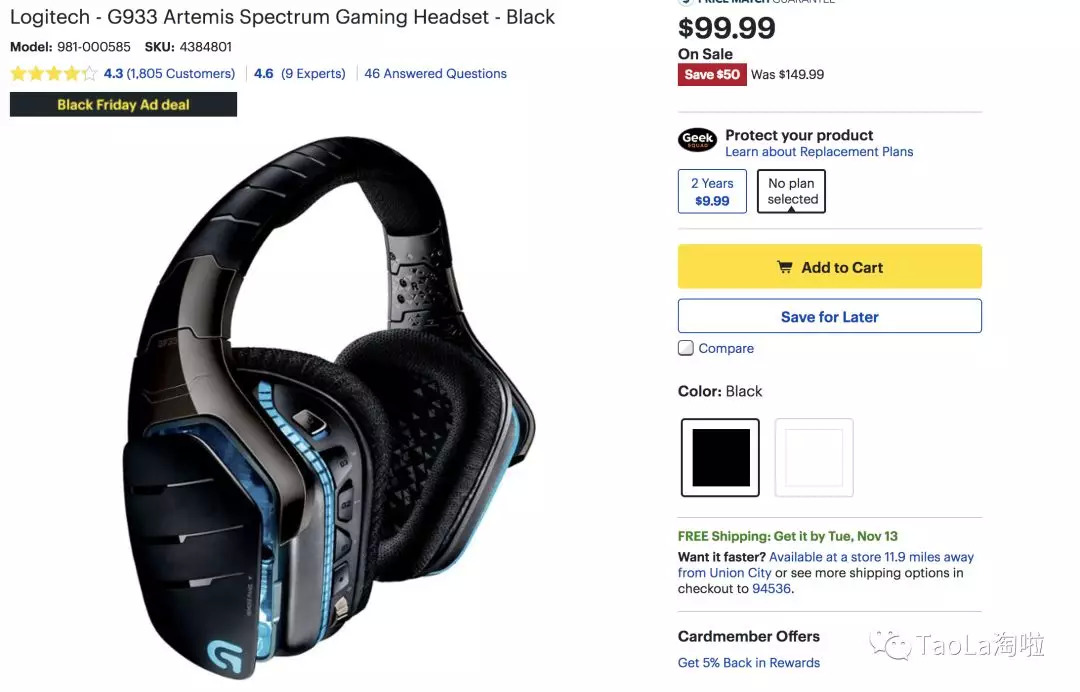Open Learn about Replacement Plans link
Screen dimensions: 1080x692
click(819, 151)
